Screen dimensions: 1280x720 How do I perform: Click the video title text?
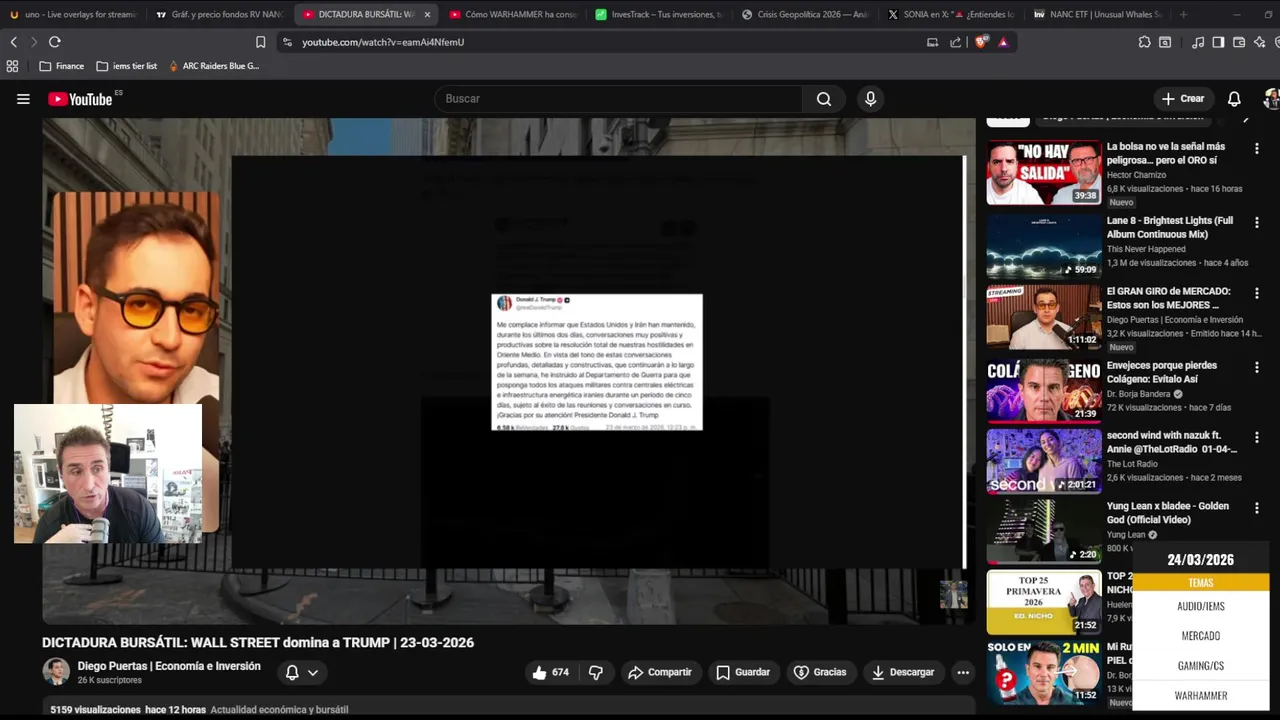tap(258, 643)
